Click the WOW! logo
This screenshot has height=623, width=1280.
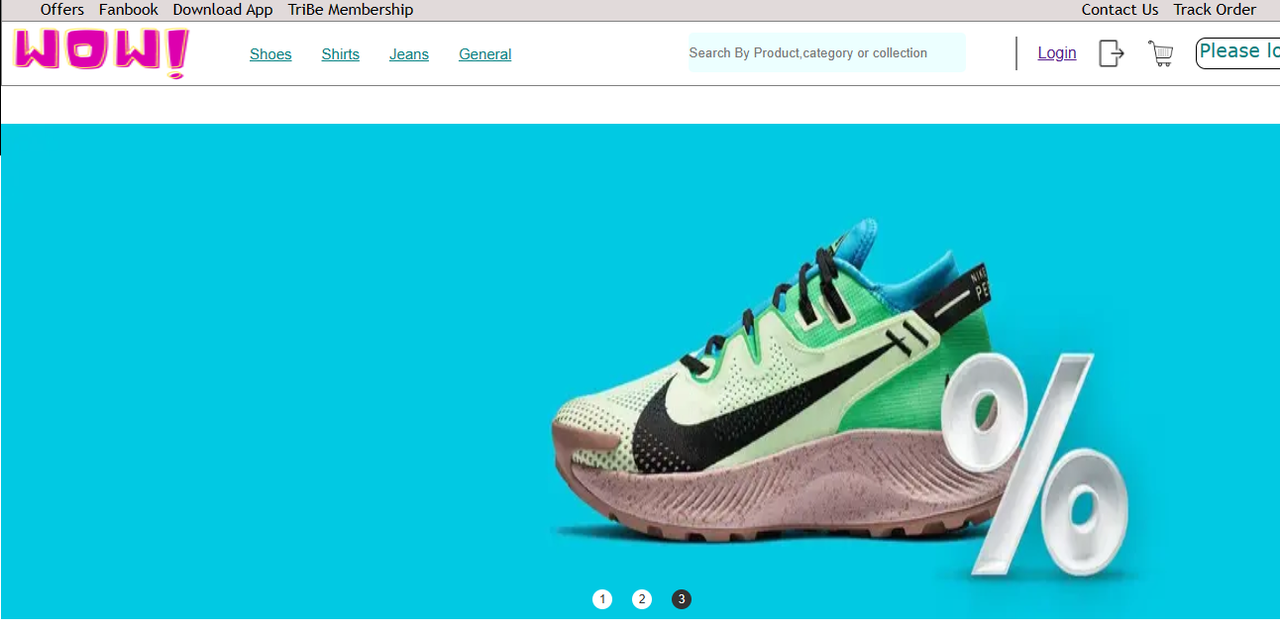101,53
